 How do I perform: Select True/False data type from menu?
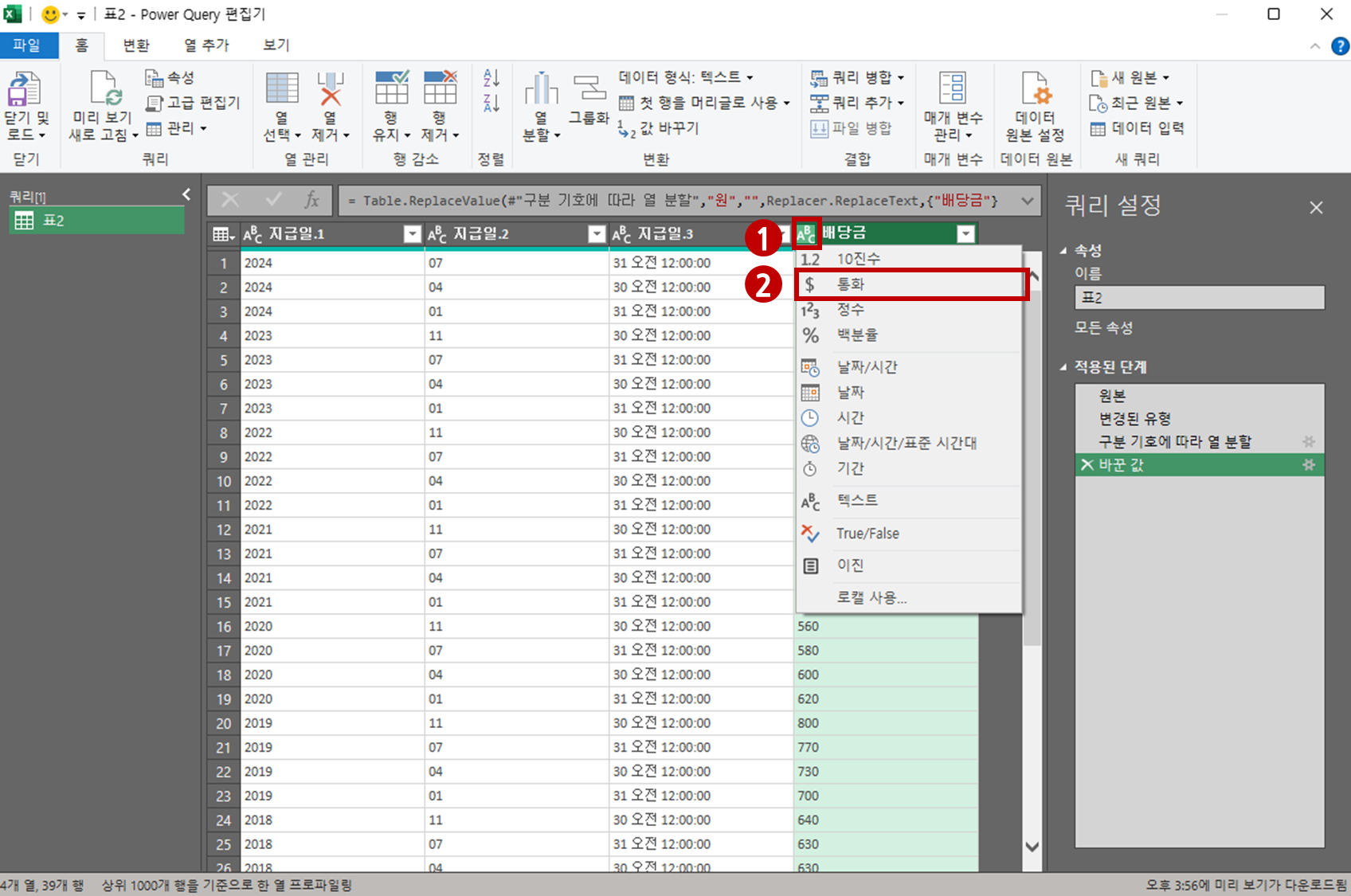click(x=909, y=534)
